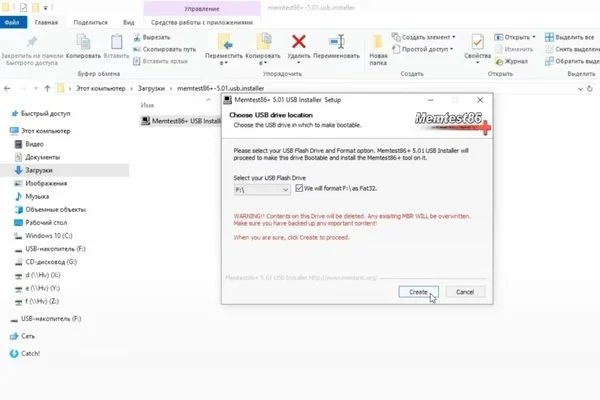
Task: Click Снять выделение in the ribbon
Action: (572, 49)
